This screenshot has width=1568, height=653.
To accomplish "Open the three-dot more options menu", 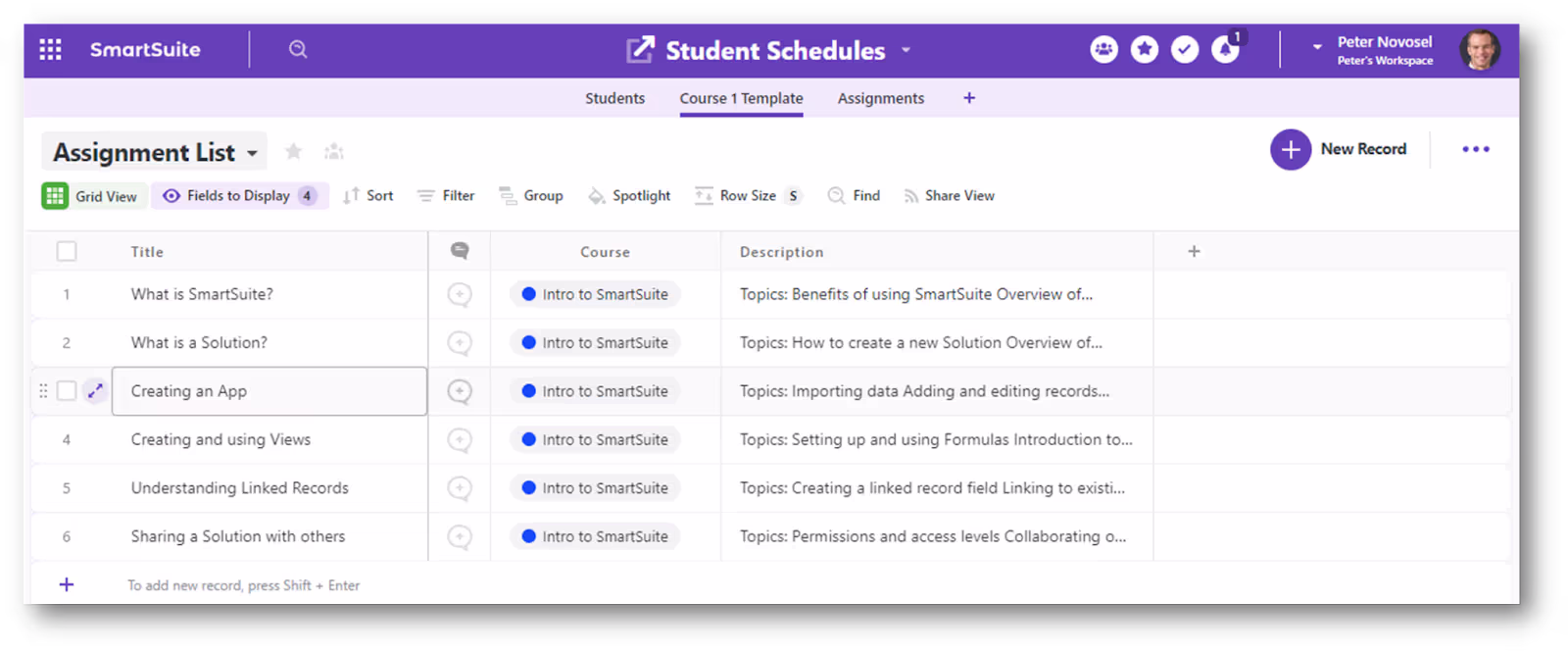I will pos(1475,149).
